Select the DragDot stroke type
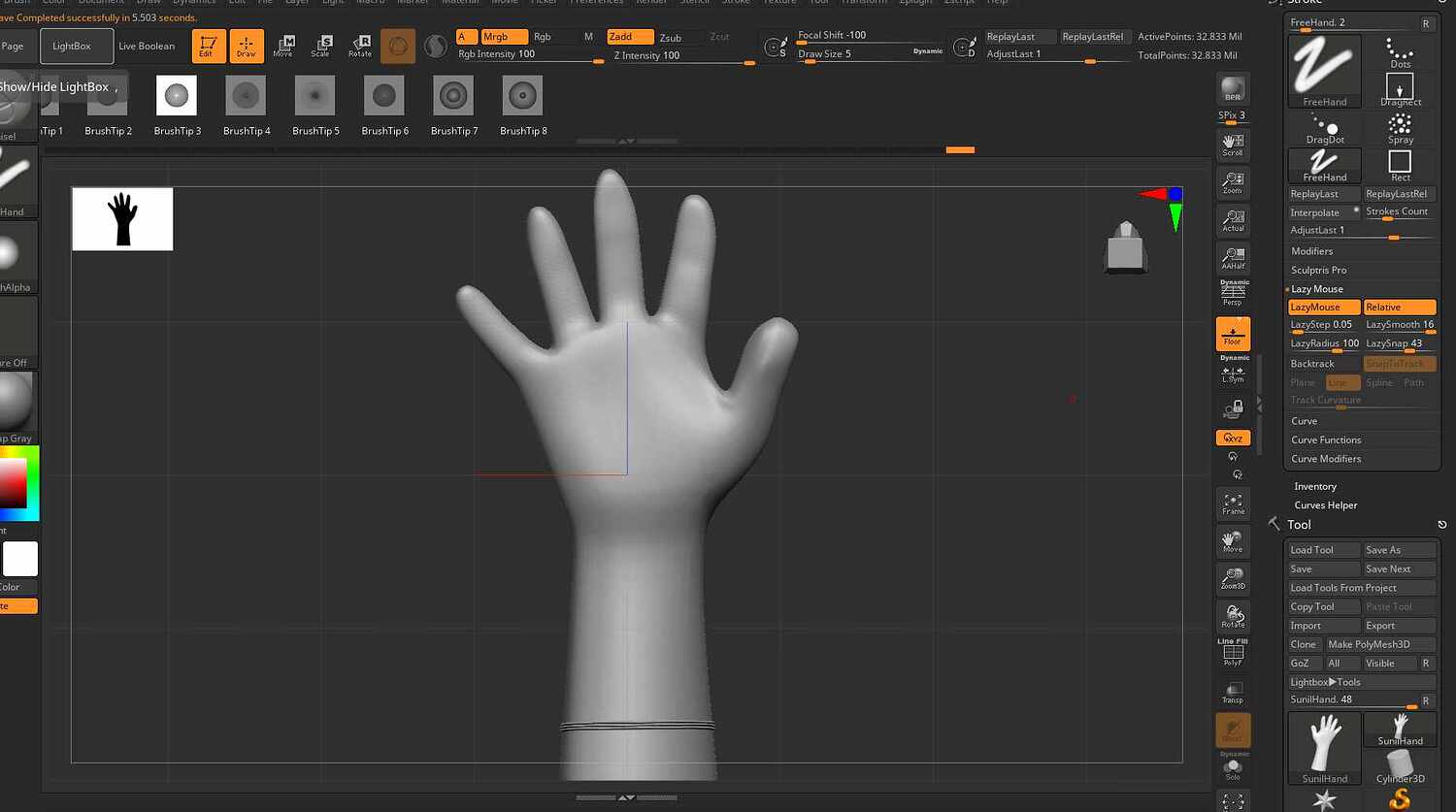The image size is (1456, 812). 1324,126
